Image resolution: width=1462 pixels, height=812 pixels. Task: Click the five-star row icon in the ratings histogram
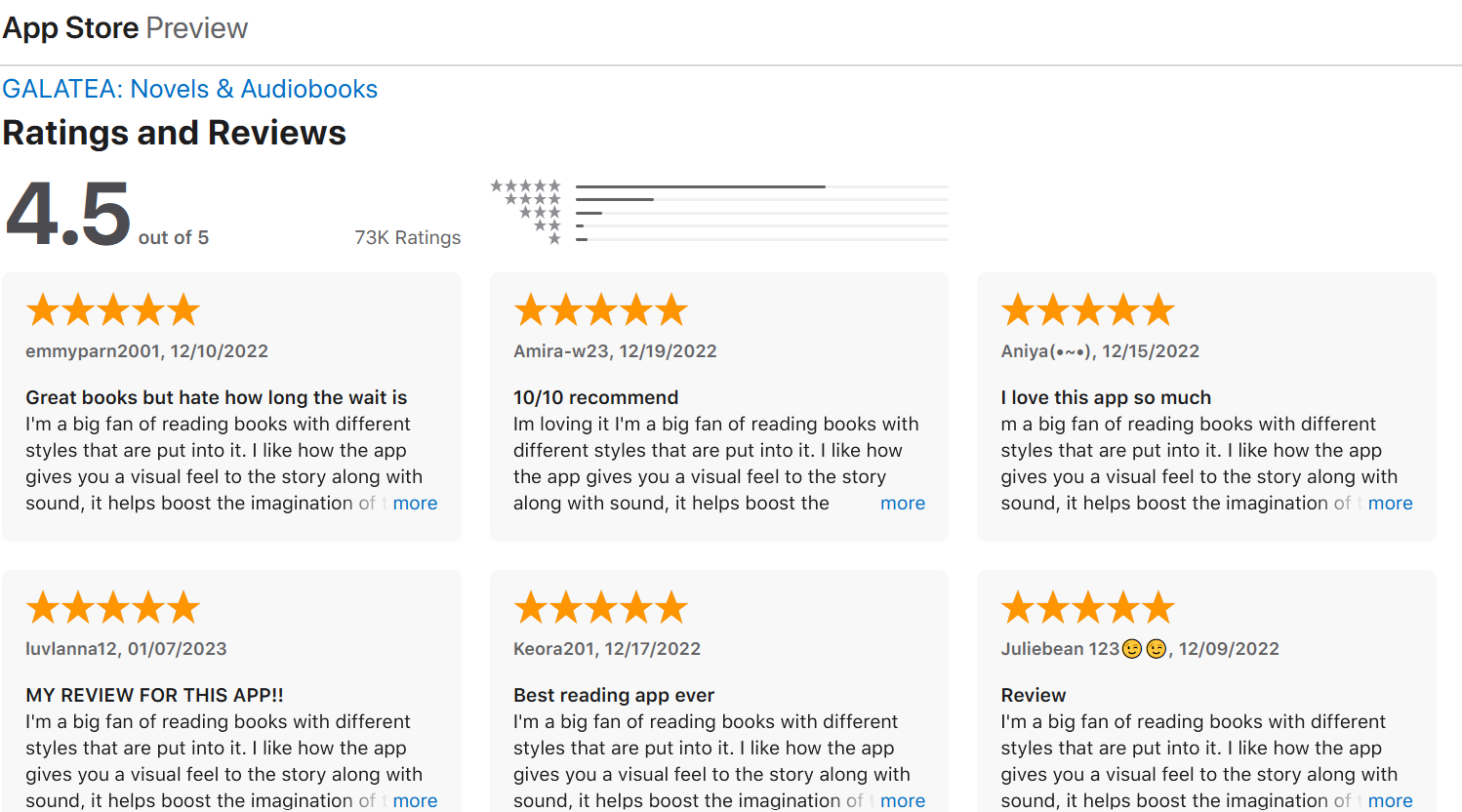(525, 186)
